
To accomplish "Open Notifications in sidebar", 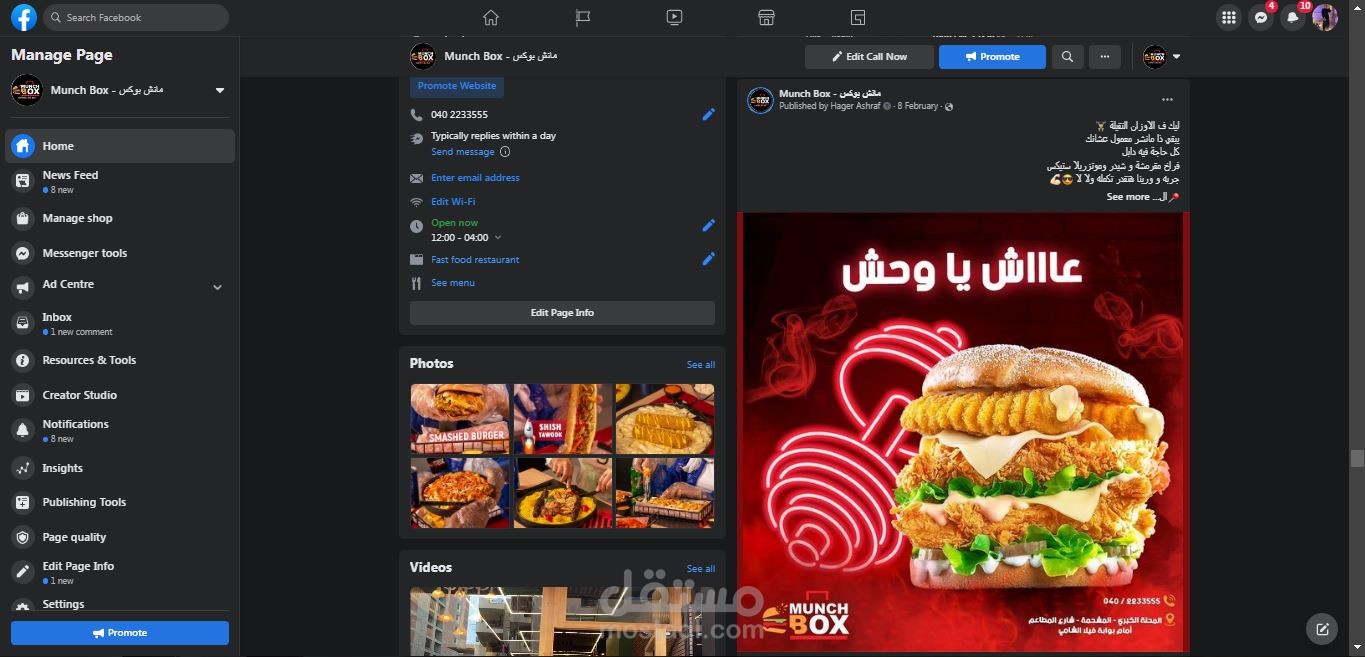I will coord(120,430).
